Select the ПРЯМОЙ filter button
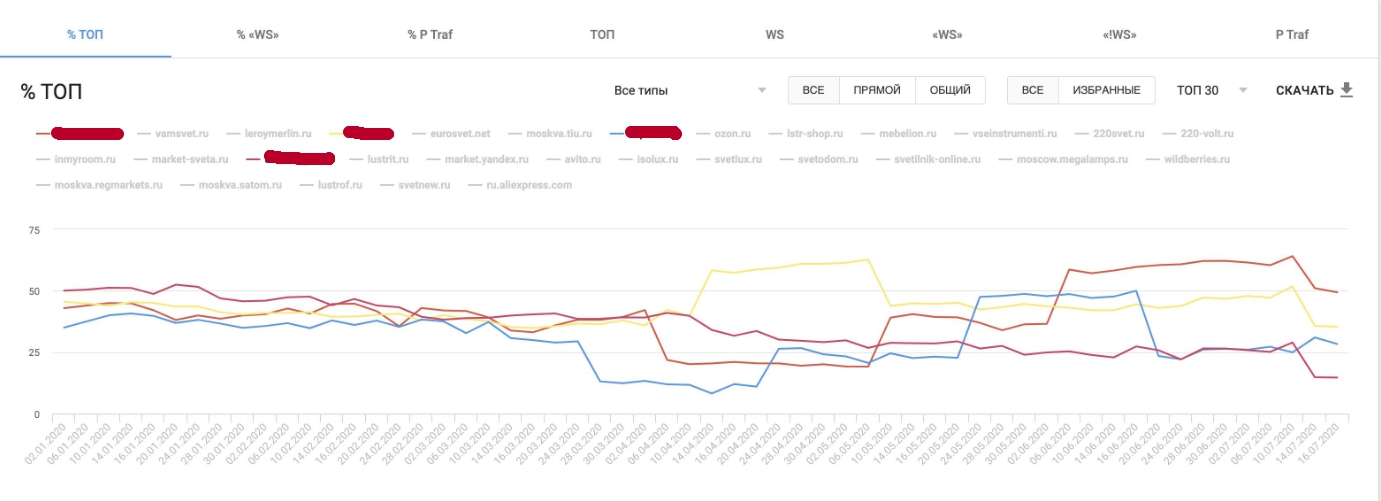 pos(877,91)
